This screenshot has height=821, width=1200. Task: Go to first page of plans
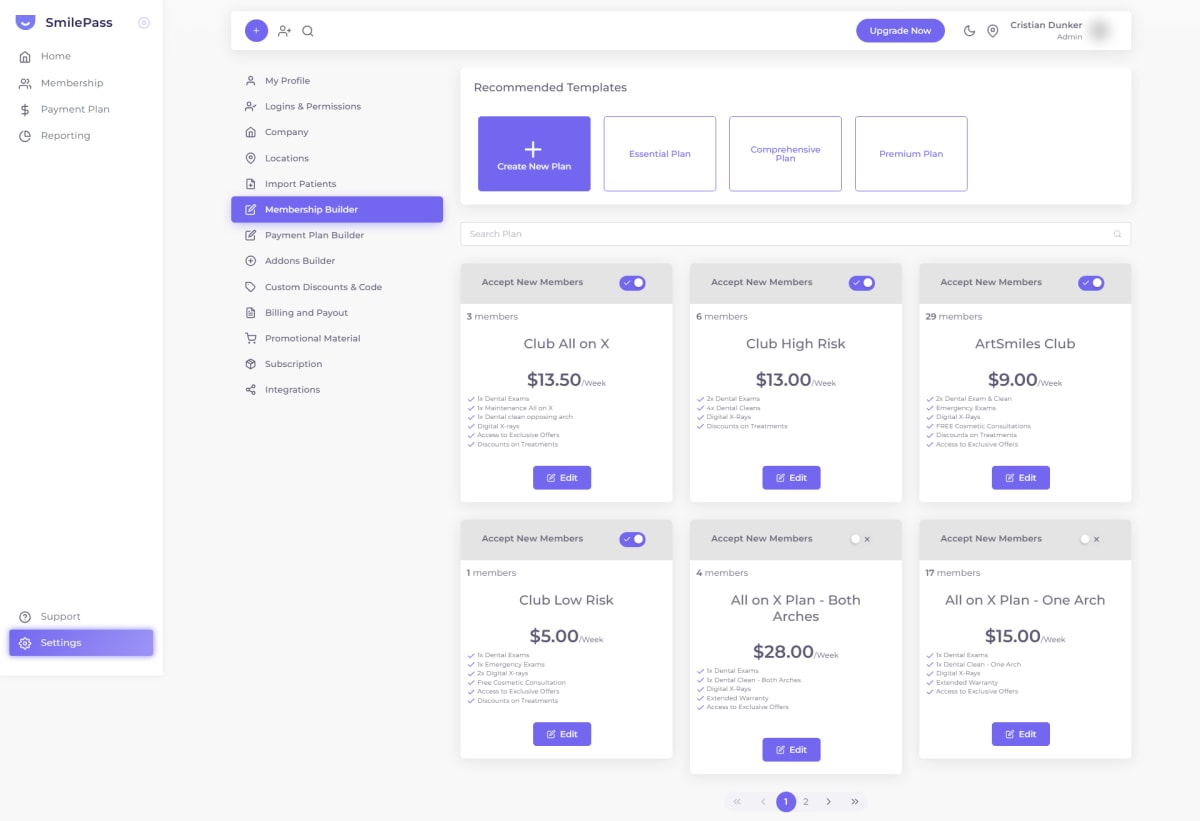(737, 802)
